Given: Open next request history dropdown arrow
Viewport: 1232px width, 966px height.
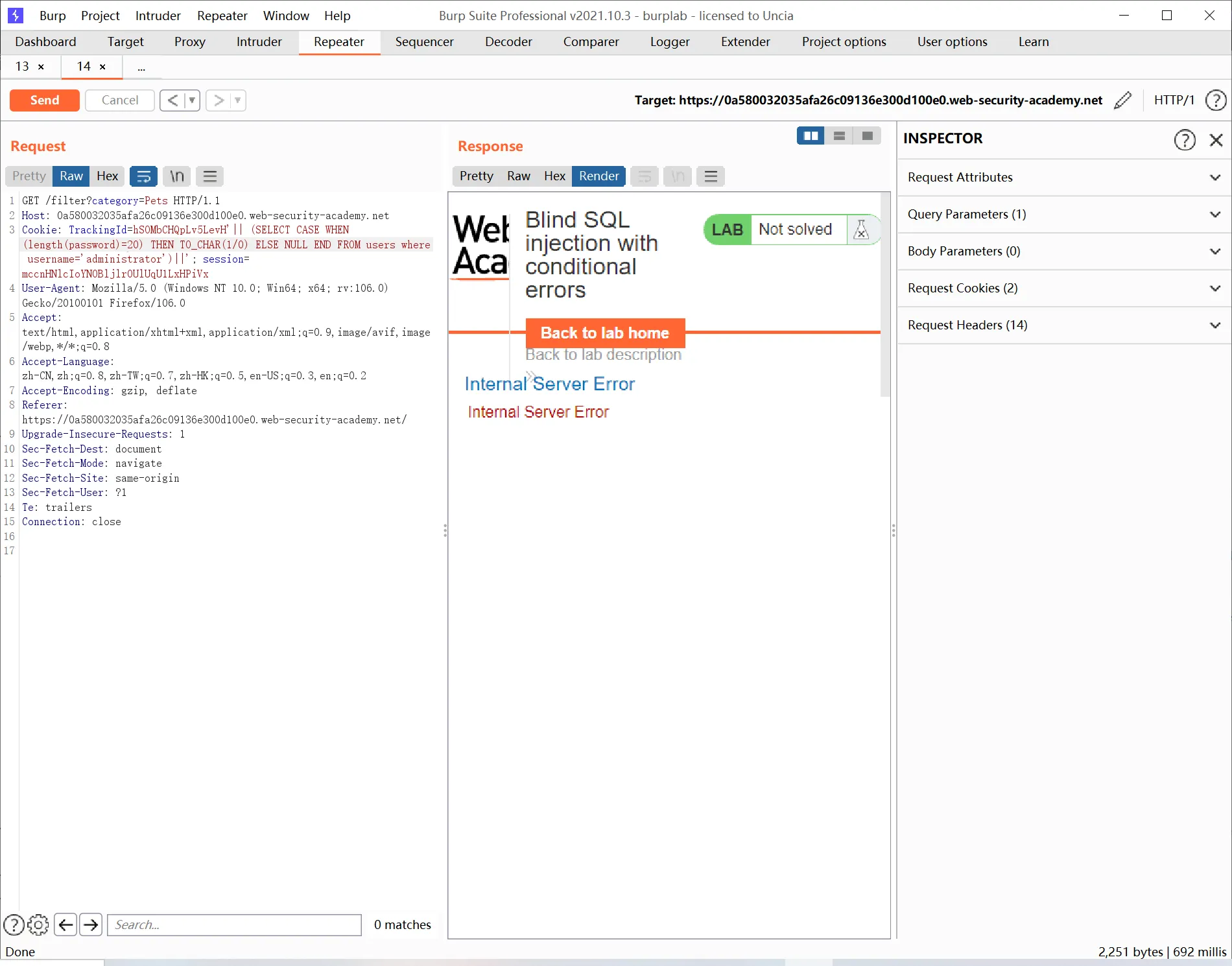Looking at the screenshot, I should coord(238,100).
